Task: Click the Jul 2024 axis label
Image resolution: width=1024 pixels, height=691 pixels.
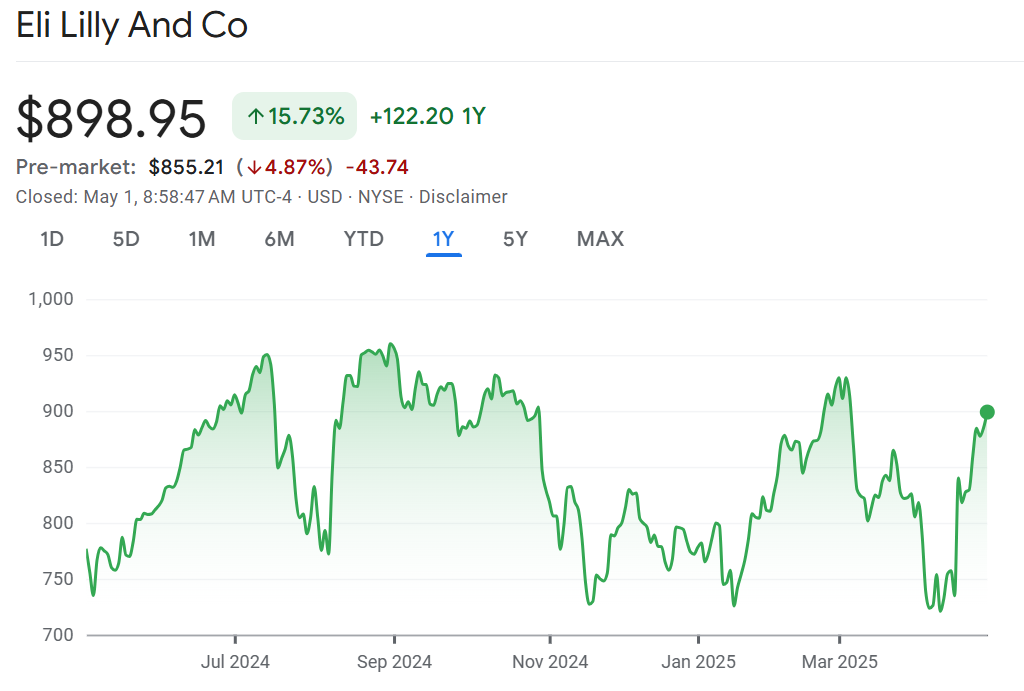Action: (235, 662)
